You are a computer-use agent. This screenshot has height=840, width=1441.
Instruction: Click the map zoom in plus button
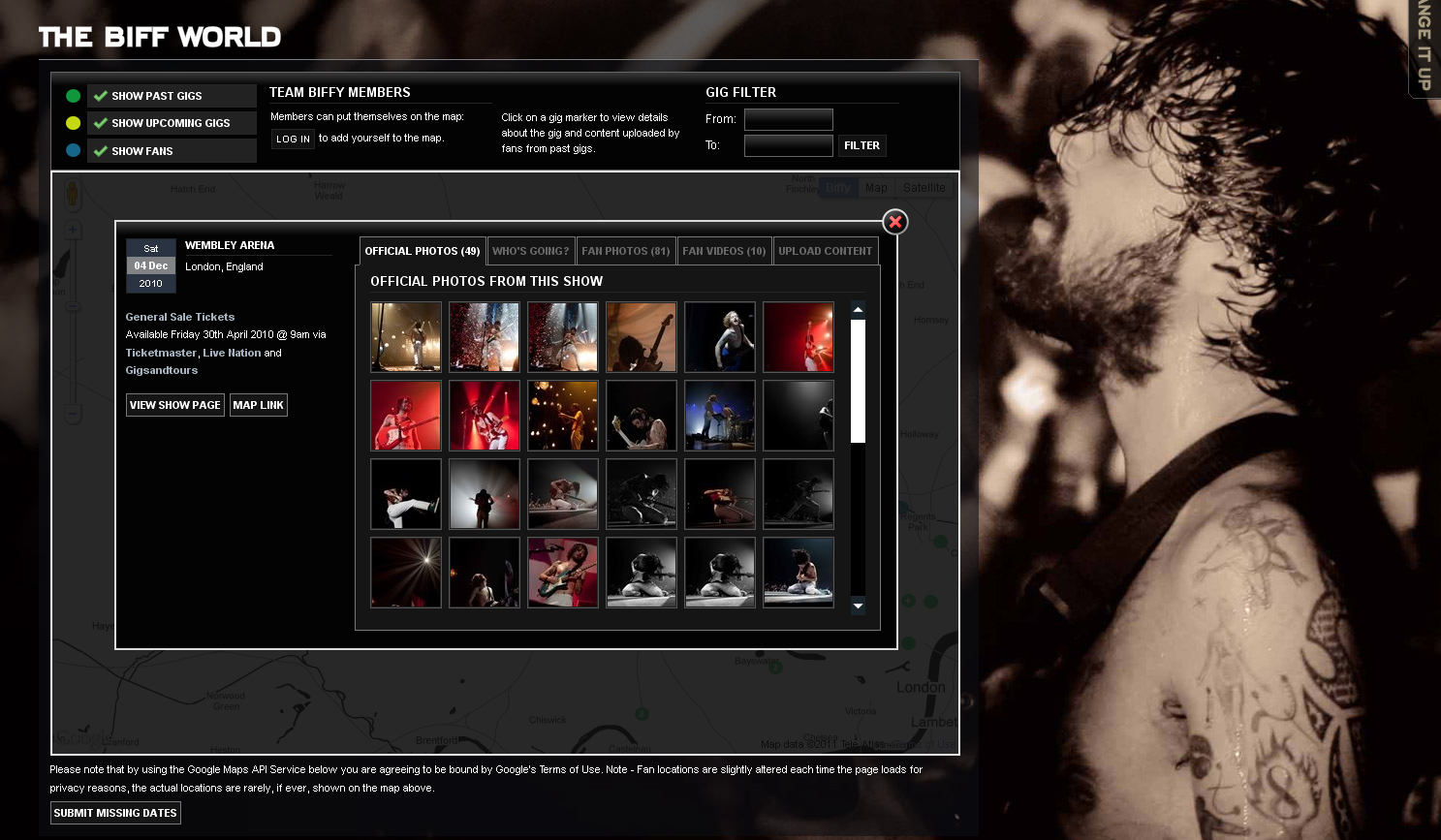coord(73,230)
